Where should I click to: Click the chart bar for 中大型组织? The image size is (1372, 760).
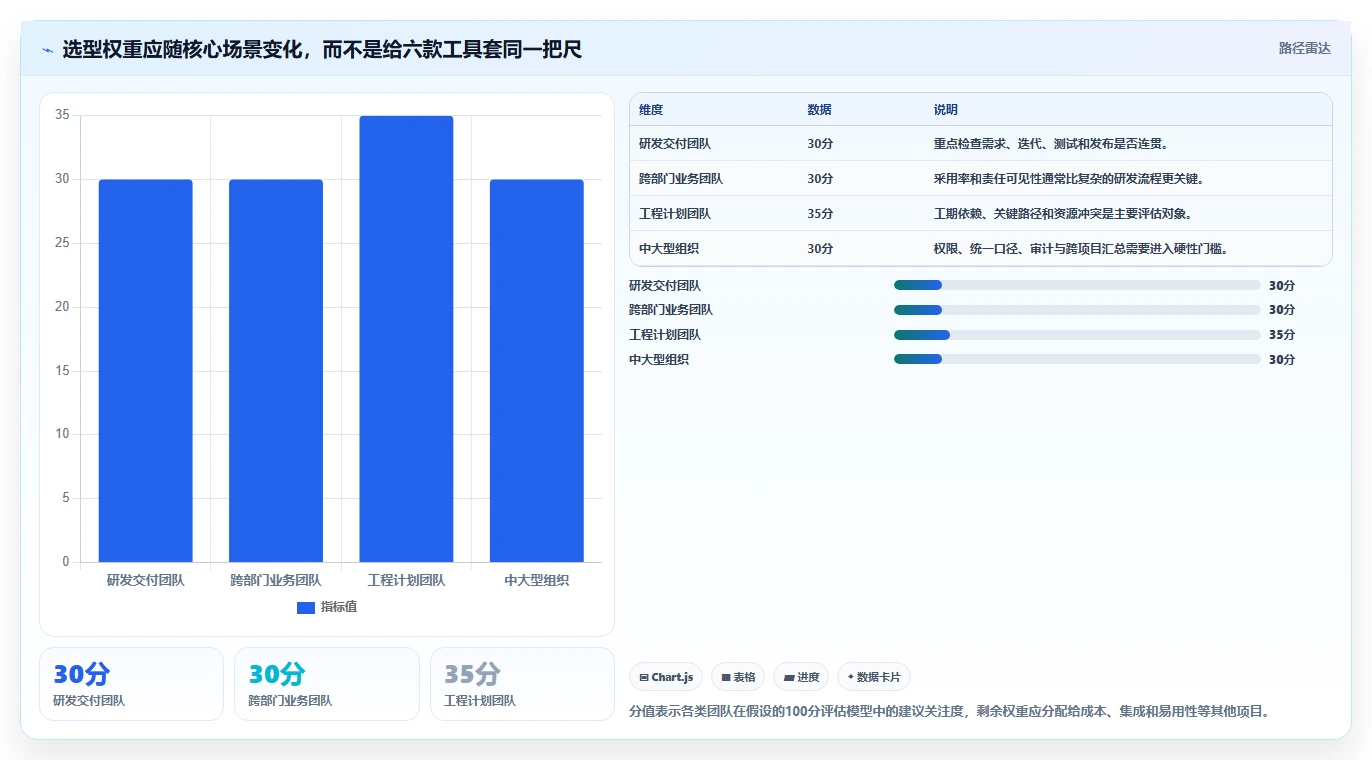pyautogui.click(x=537, y=371)
